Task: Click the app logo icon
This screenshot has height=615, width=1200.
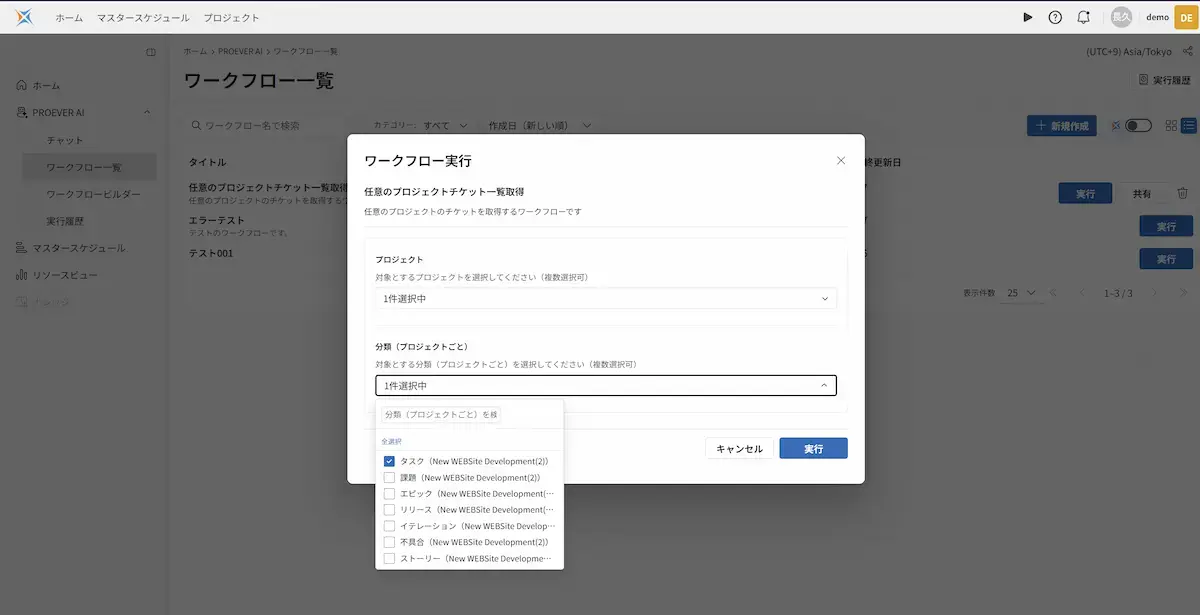Action: [24, 17]
